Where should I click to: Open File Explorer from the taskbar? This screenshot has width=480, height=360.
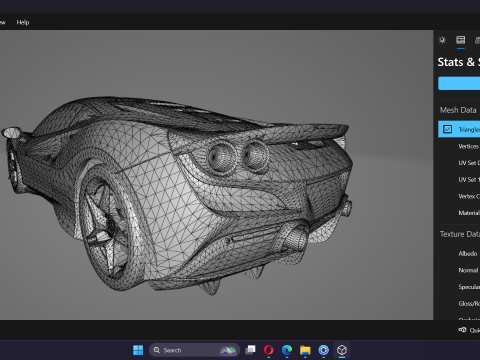click(x=305, y=350)
